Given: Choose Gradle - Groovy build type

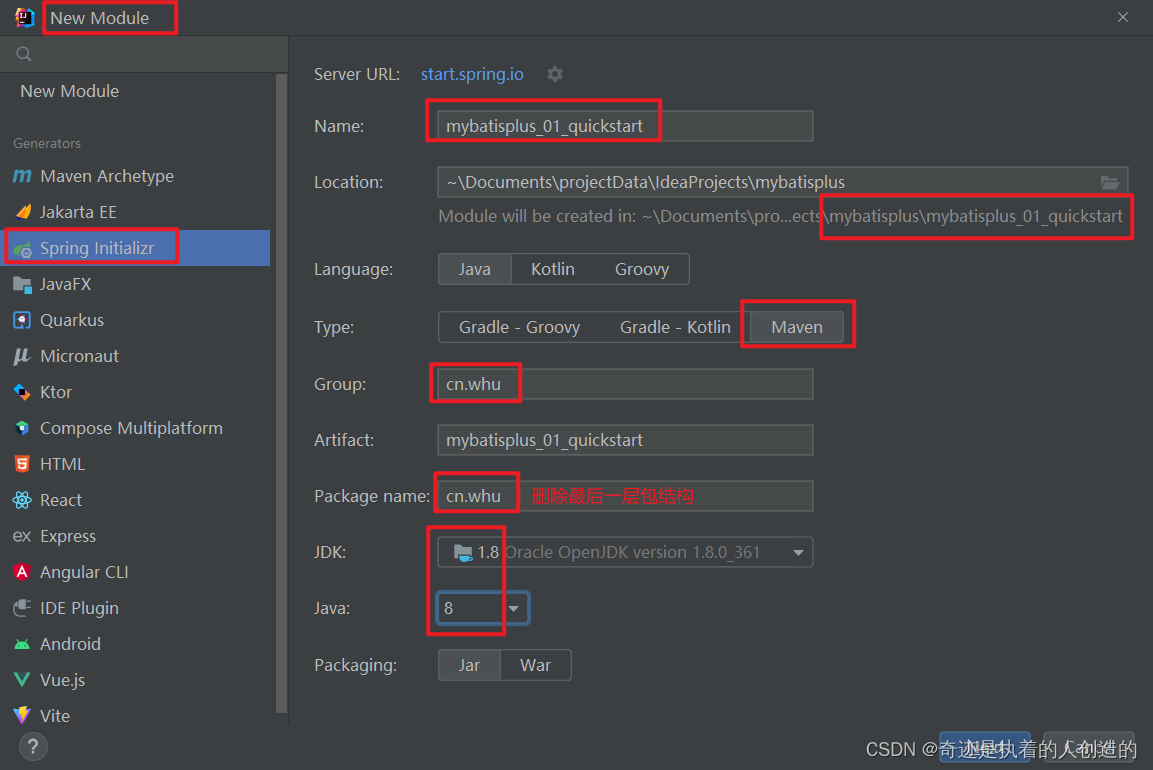Looking at the screenshot, I should [x=519, y=327].
